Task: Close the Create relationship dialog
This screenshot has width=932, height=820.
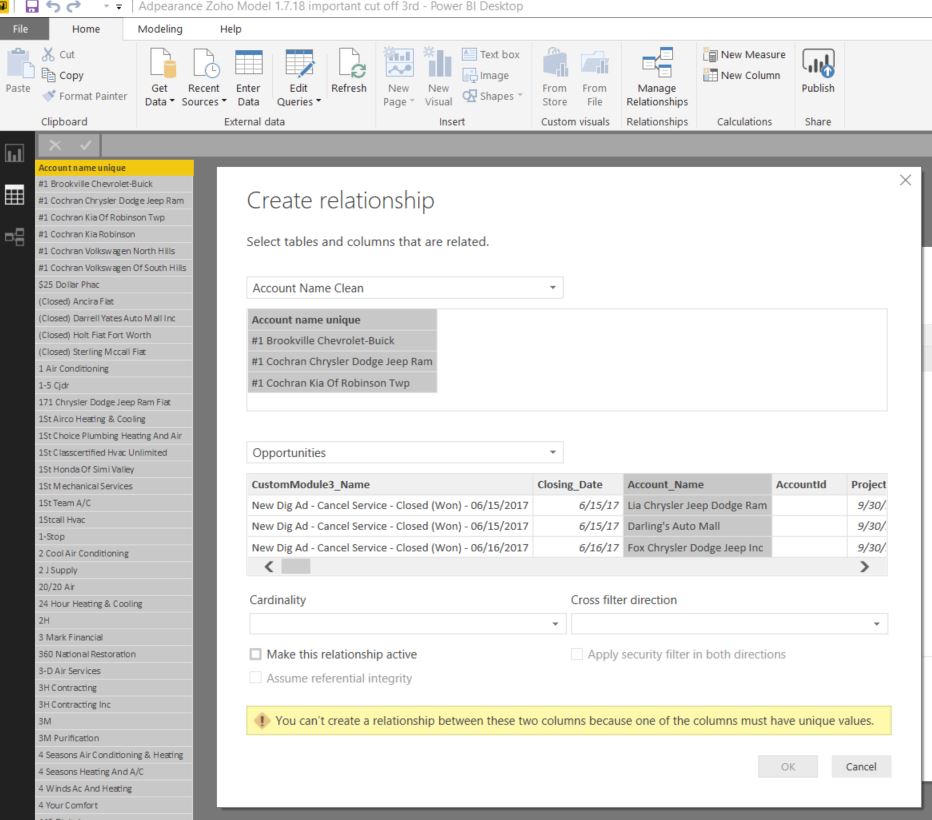Action: tap(905, 180)
